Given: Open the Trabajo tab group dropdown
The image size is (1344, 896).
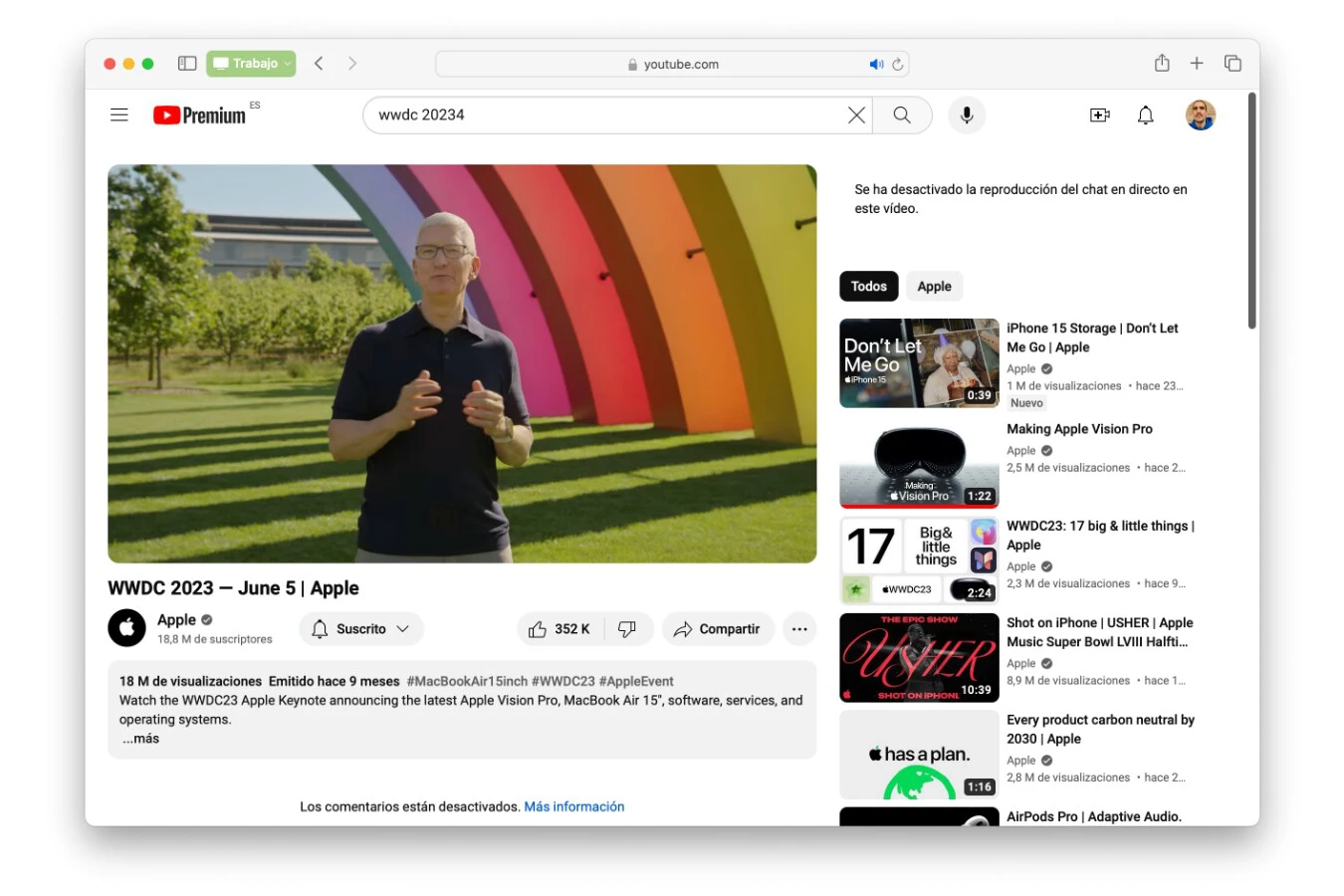Looking at the screenshot, I should point(251,64).
